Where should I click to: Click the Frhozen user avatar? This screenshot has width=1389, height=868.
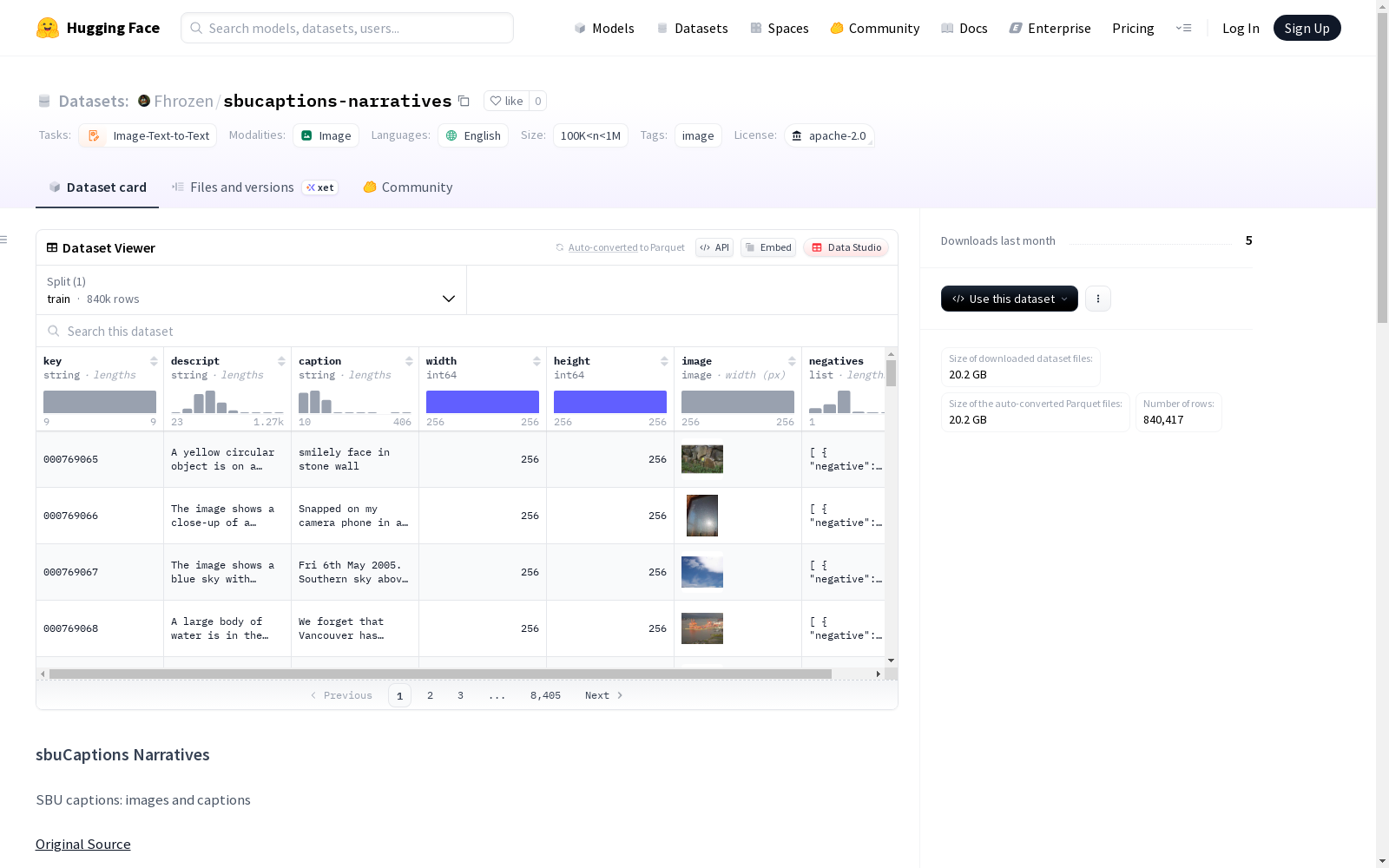click(x=144, y=101)
